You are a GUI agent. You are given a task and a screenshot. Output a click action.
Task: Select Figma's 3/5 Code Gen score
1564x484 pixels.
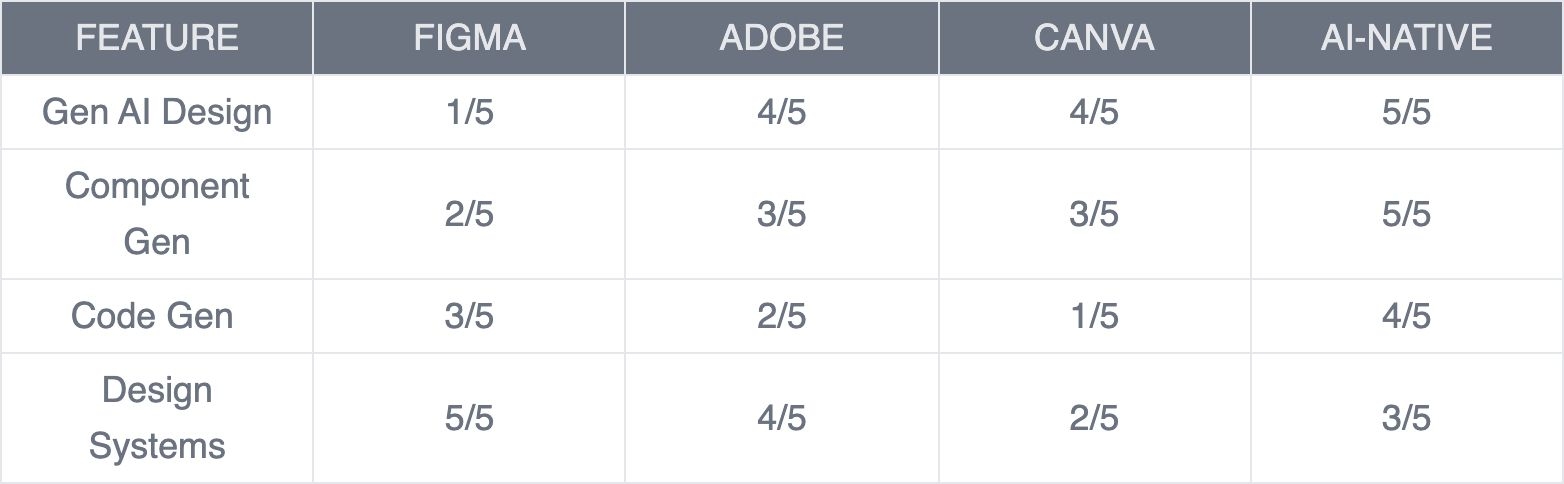[469, 316]
